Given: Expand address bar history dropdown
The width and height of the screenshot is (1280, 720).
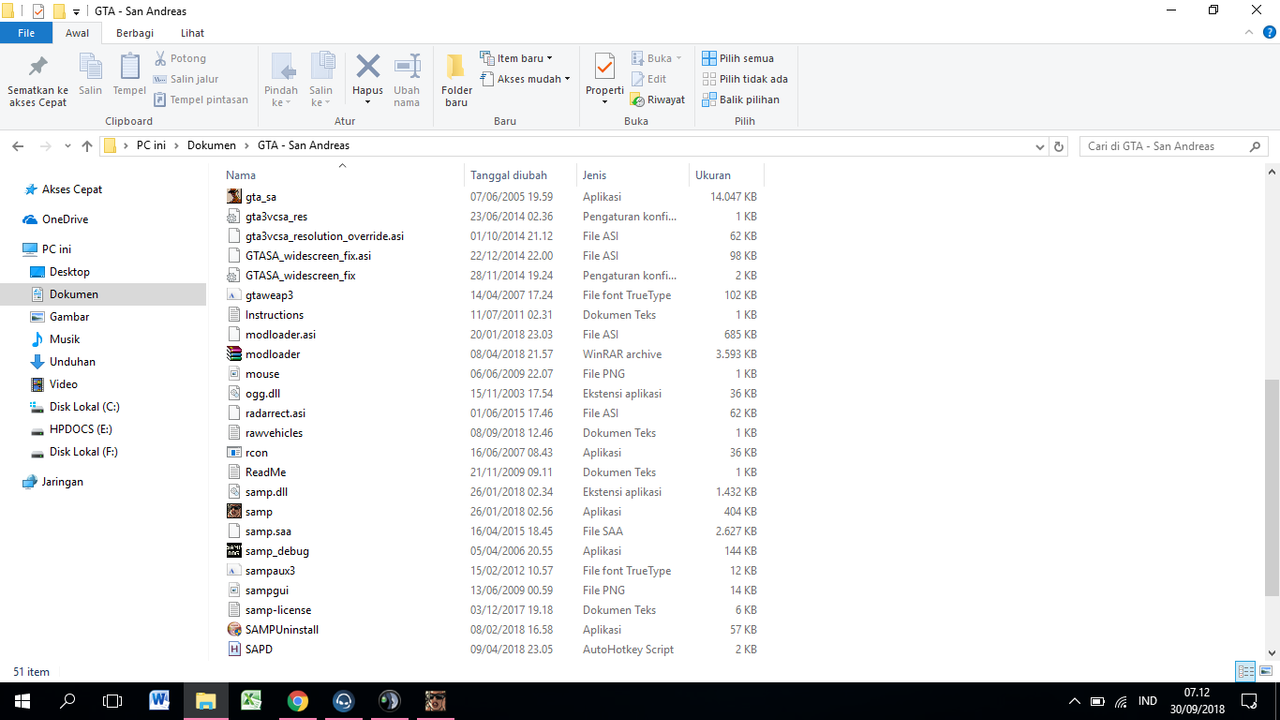Looking at the screenshot, I should [1040, 146].
